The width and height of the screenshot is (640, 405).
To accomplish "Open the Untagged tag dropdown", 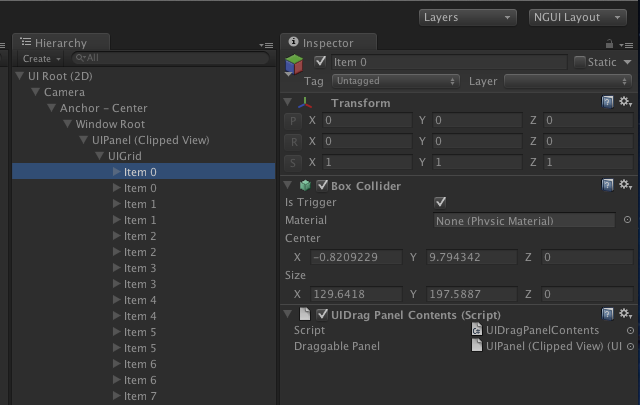I will click(396, 81).
